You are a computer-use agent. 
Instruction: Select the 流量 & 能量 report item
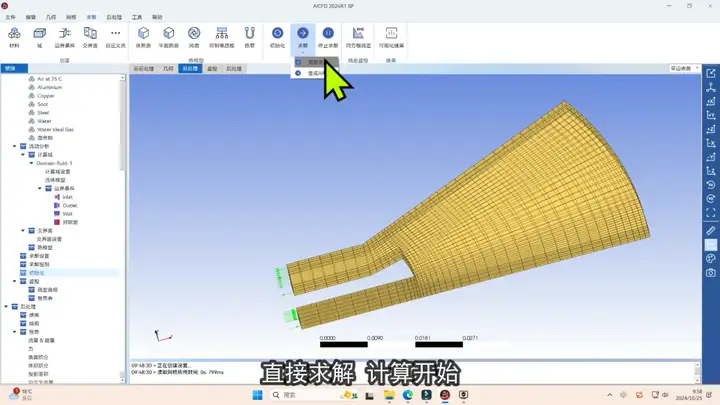pyautogui.click(x=41, y=340)
